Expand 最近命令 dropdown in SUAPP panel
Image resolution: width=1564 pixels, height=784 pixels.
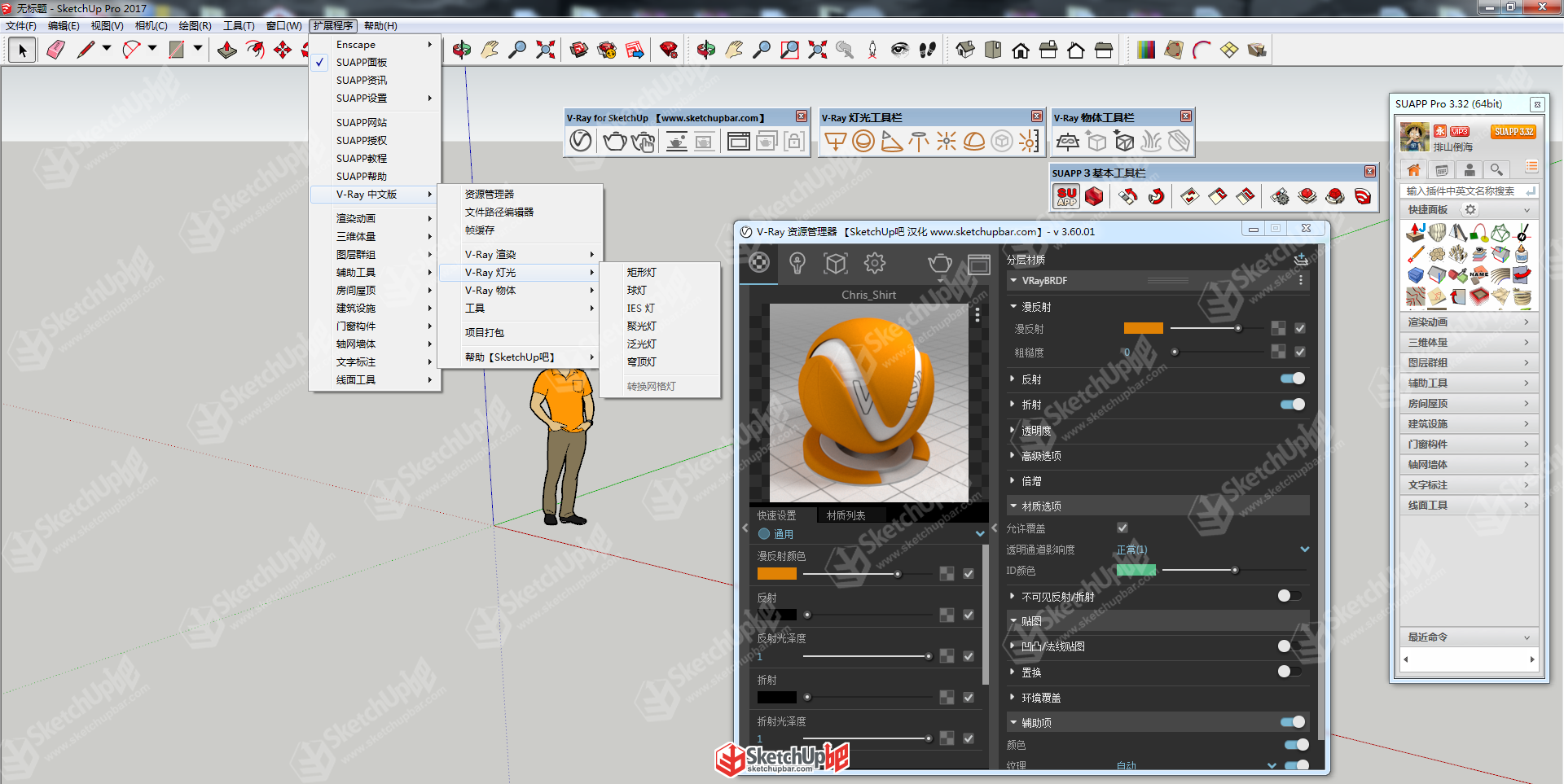pyautogui.click(x=1469, y=637)
